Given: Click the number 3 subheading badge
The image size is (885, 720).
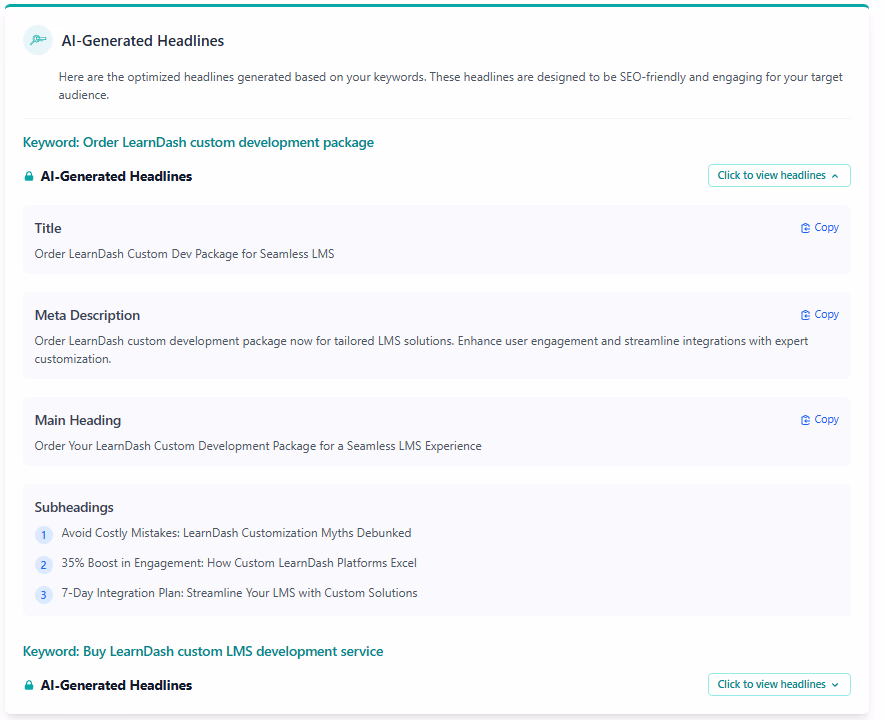Looking at the screenshot, I should pos(43,594).
